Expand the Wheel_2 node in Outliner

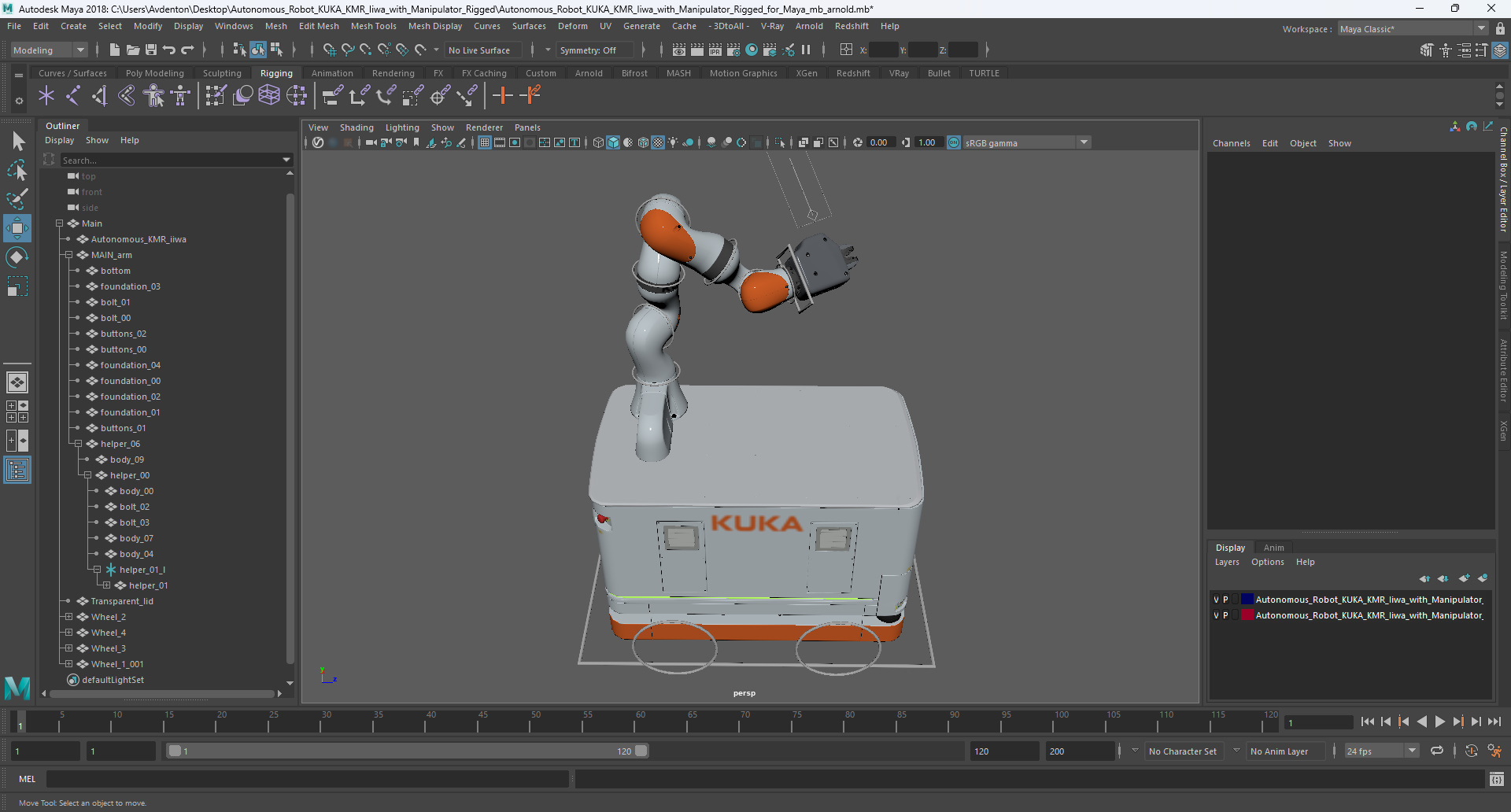pyautogui.click(x=68, y=617)
